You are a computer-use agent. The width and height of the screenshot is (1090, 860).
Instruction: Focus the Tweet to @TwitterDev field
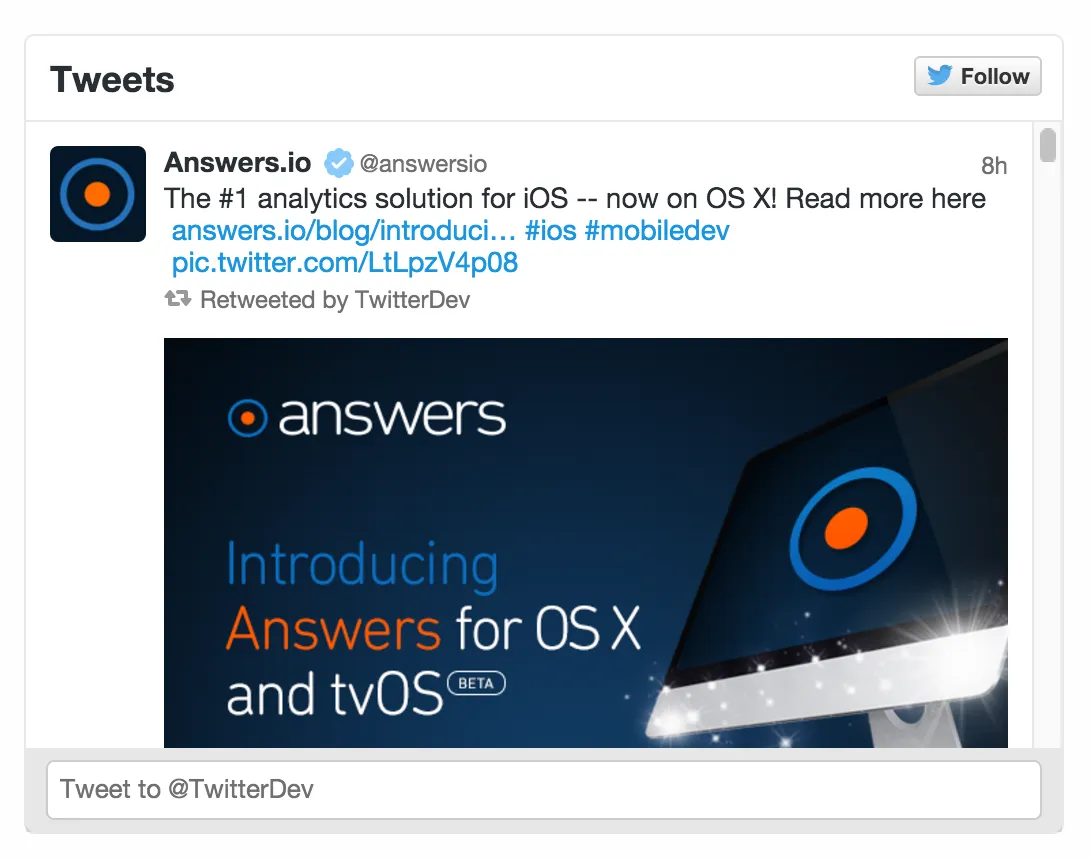tap(544, 790)
